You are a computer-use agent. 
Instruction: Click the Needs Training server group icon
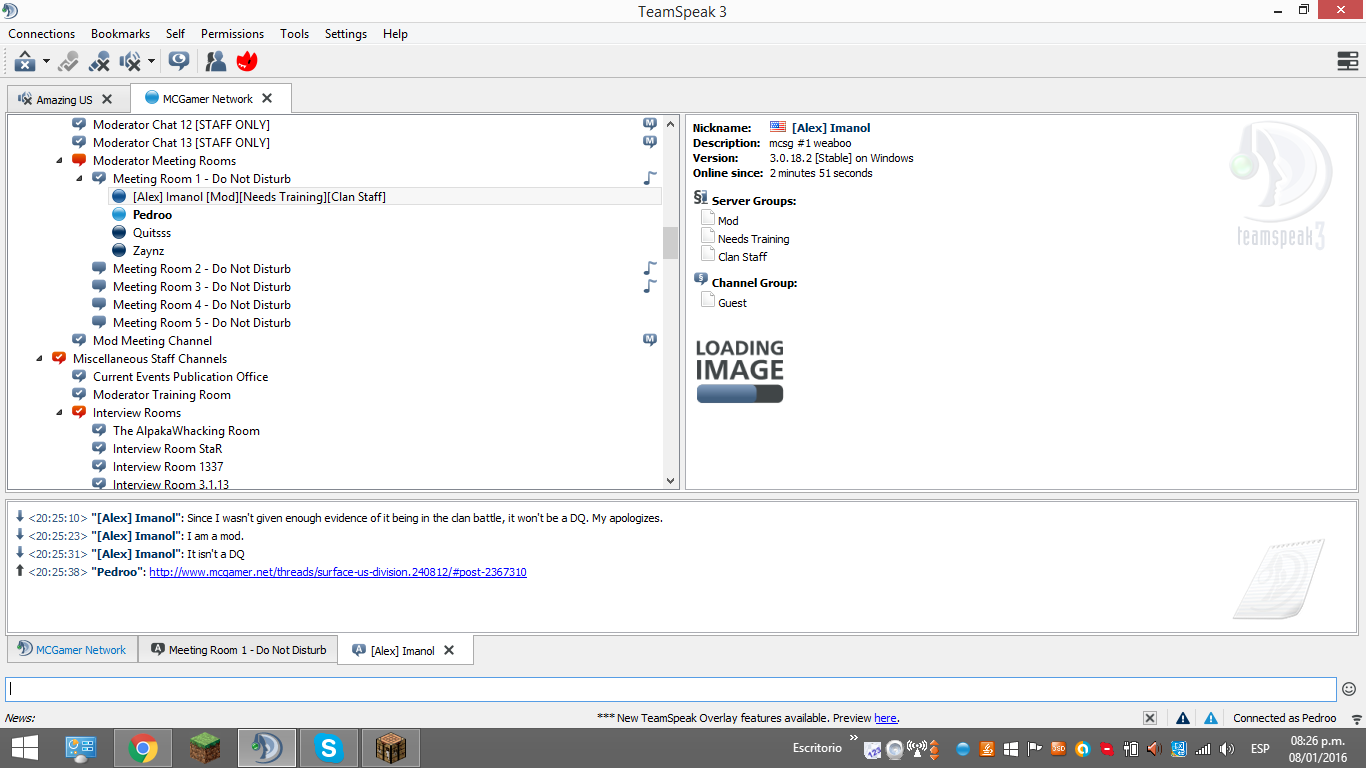708,238
